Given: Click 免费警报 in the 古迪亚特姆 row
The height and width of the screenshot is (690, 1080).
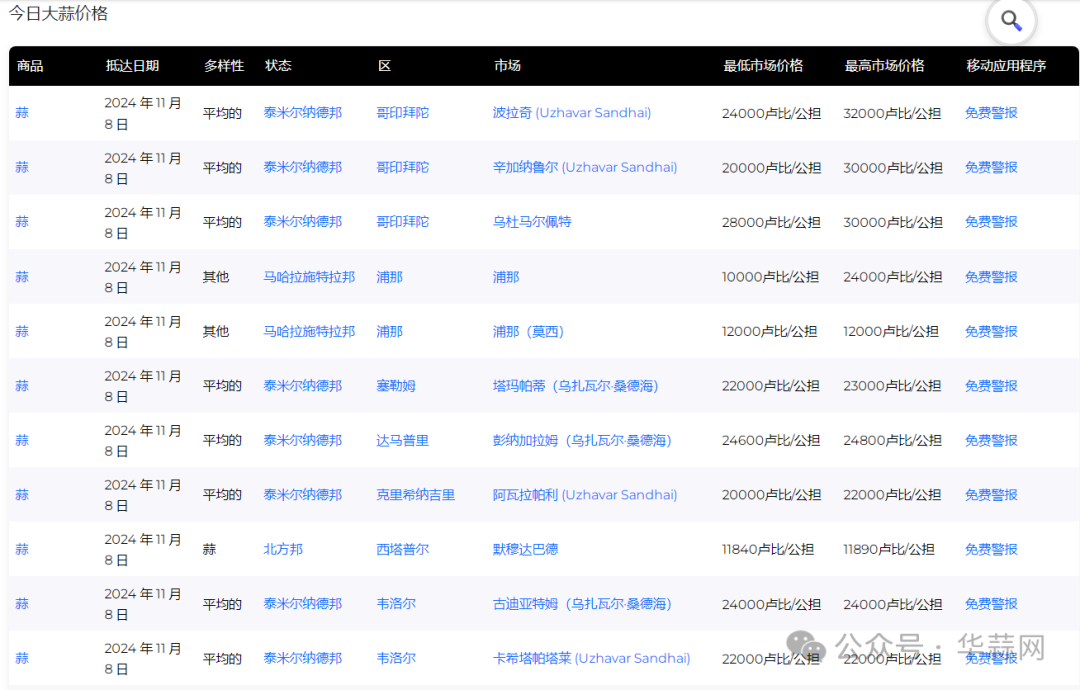Looking at the screenshot, I should point(990,603).
